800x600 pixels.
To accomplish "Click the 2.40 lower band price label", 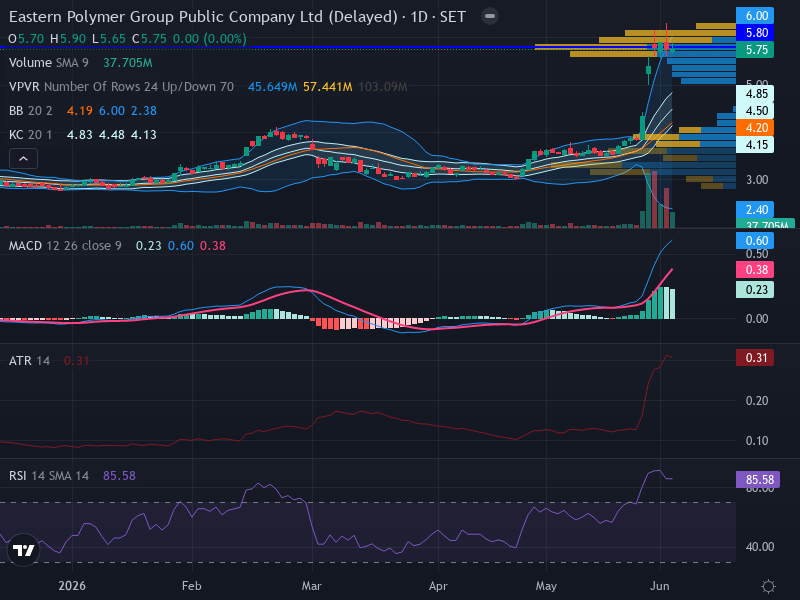I will point(755,210).
